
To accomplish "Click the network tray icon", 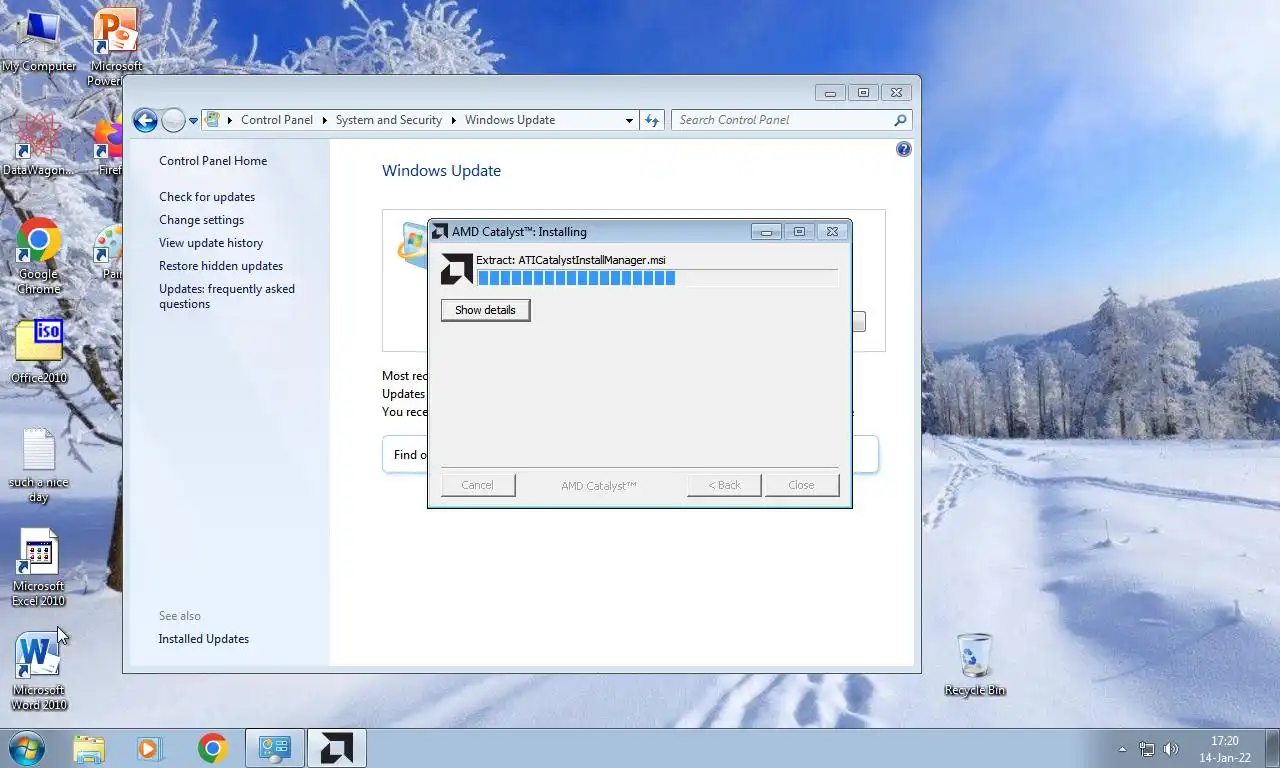I will pos(1147,749).
